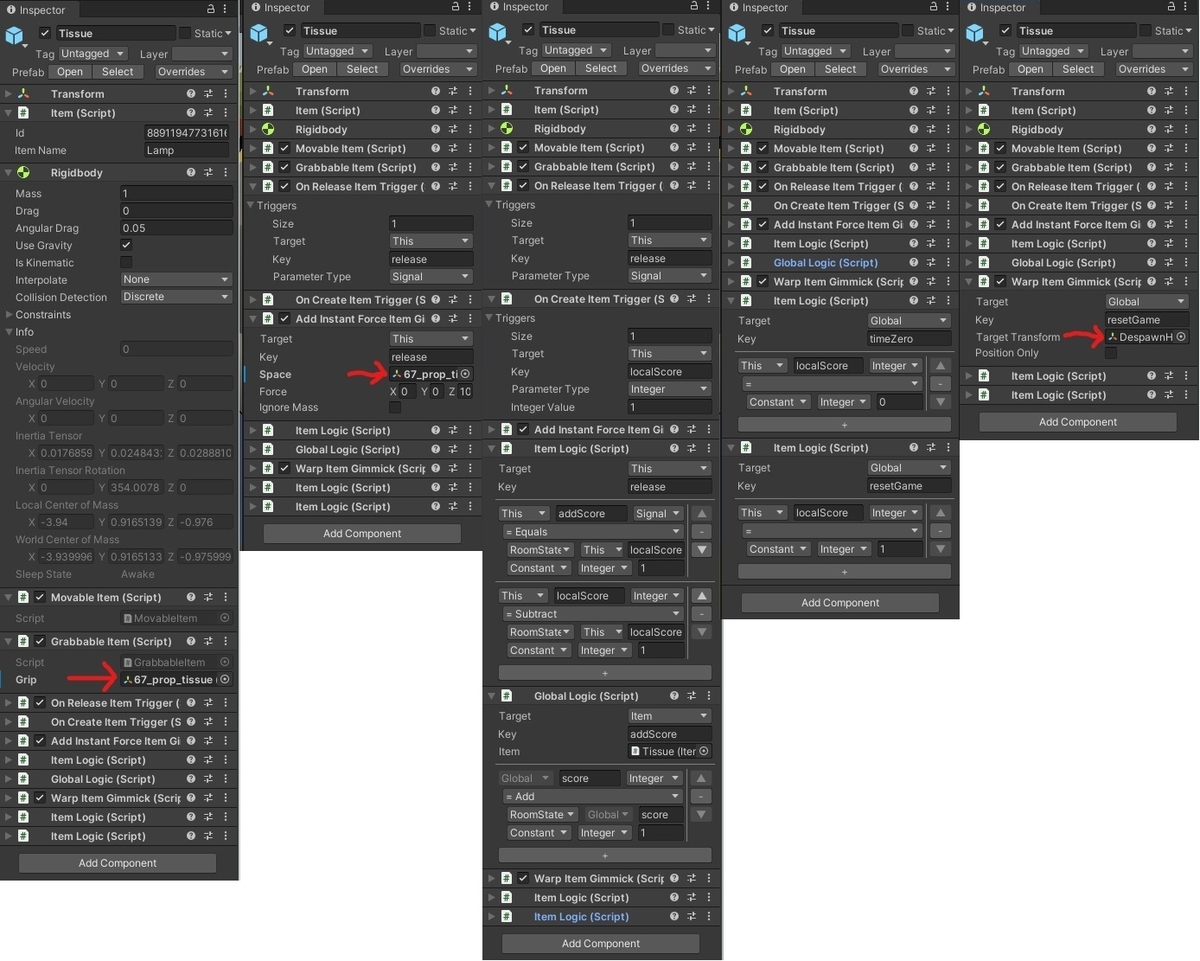Open the '= Subtract' operator dropdown

pos(593,614)
